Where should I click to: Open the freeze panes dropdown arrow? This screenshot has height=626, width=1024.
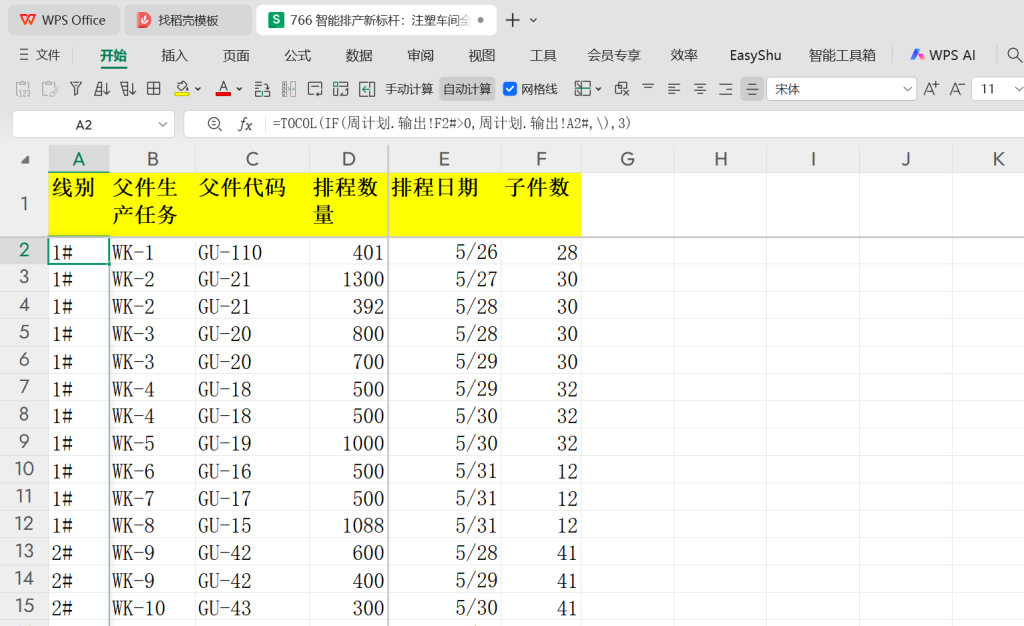coord(598,89)
